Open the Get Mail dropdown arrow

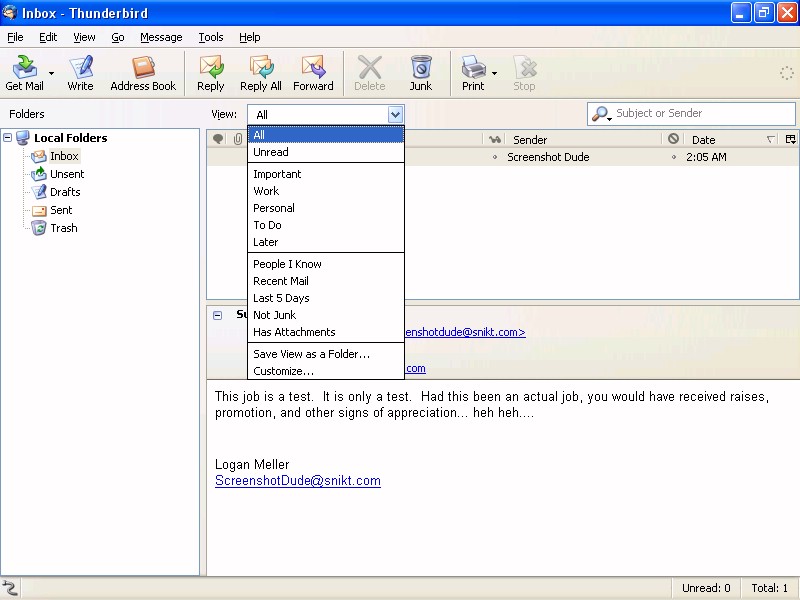tap(51, 73)
